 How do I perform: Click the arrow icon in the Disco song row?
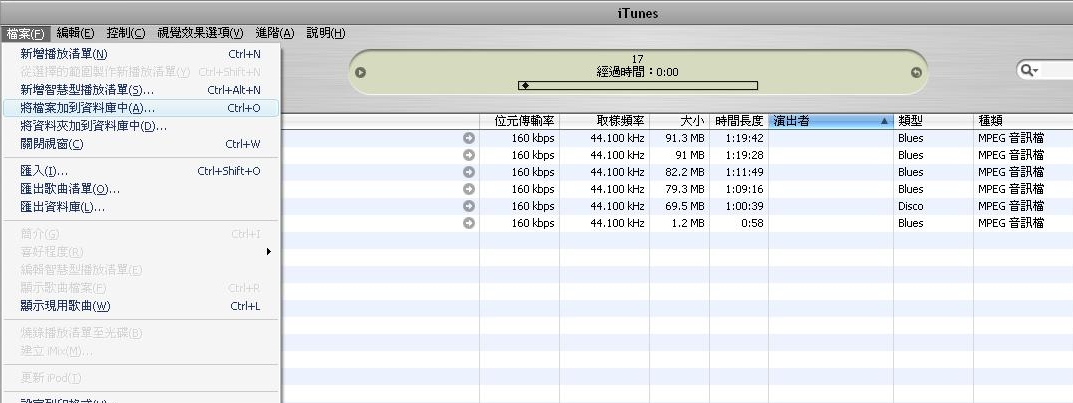click(469, 206)
